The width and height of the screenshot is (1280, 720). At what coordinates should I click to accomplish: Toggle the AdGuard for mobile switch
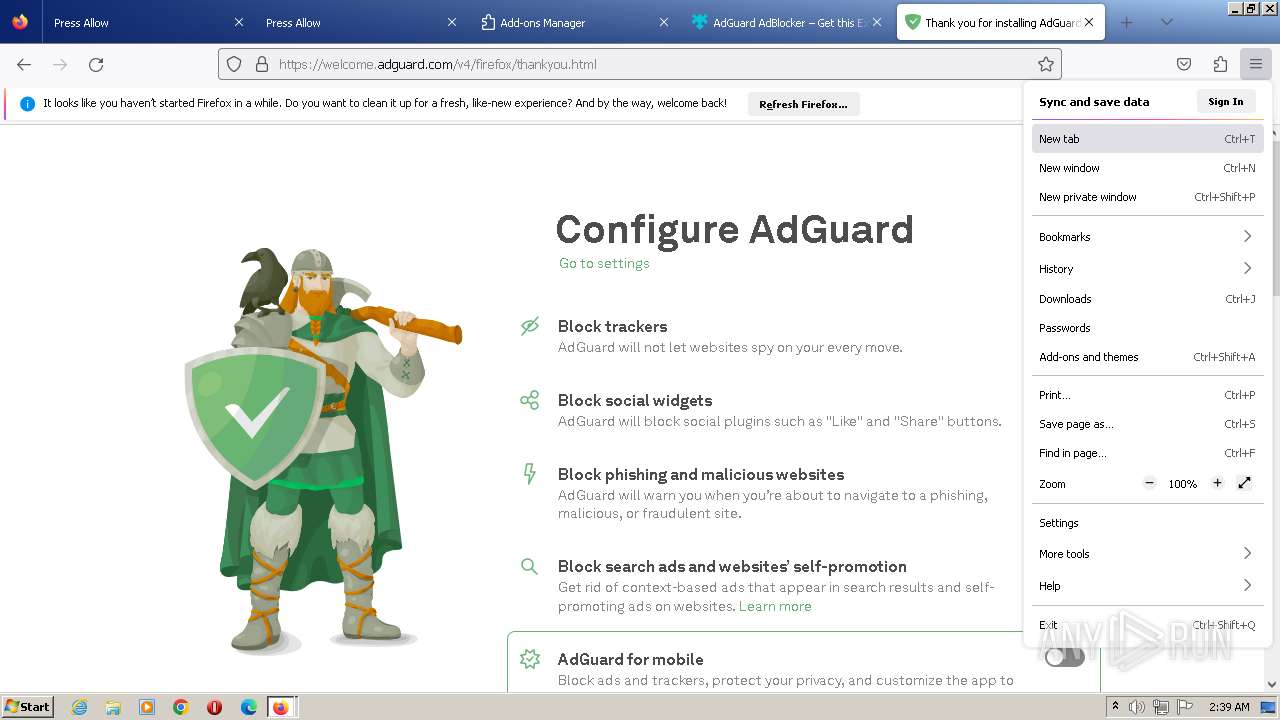(1064, 657)
